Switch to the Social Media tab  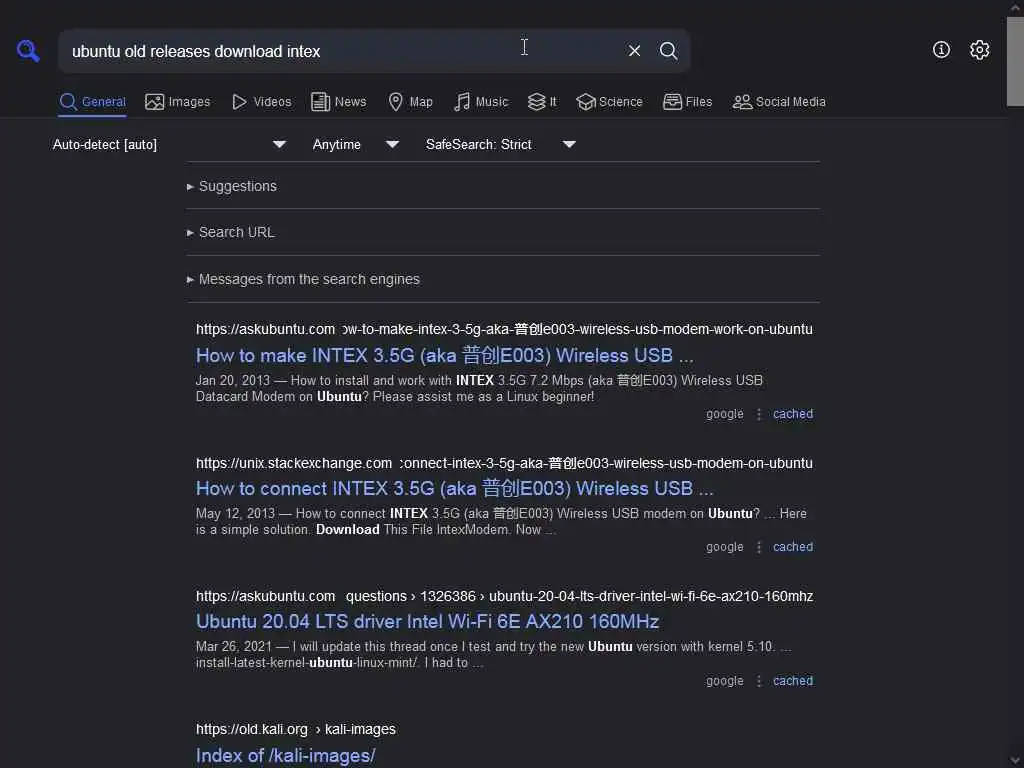[779, 102]
